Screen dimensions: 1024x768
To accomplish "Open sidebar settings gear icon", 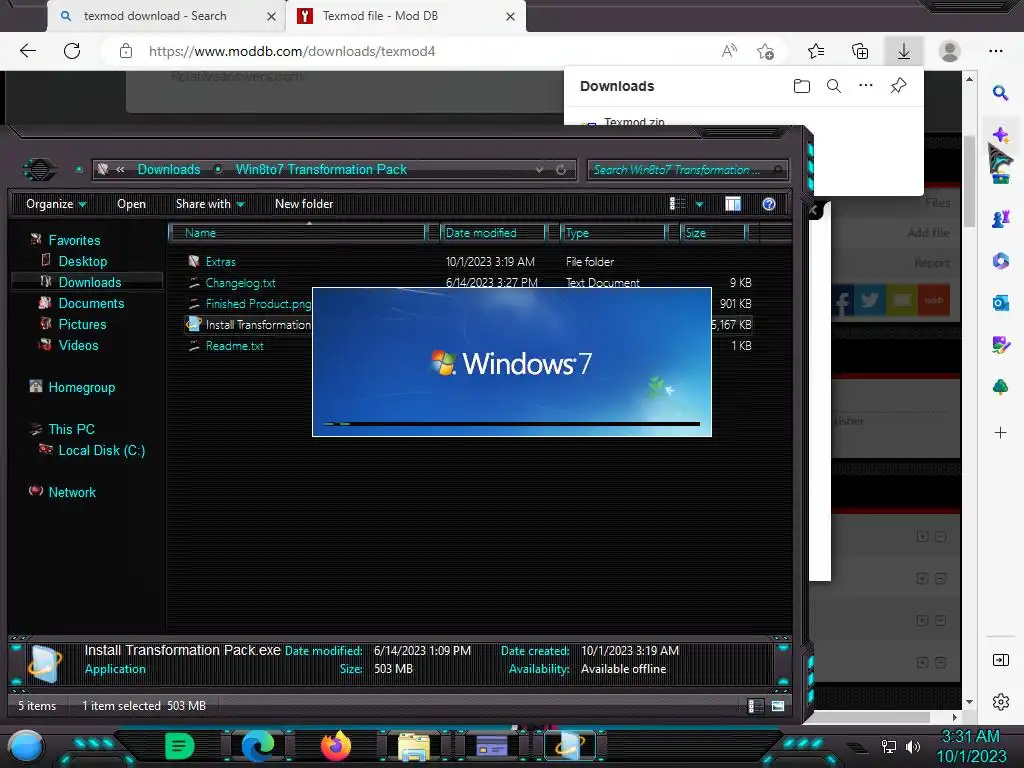I will click(x=1000, y=702).
